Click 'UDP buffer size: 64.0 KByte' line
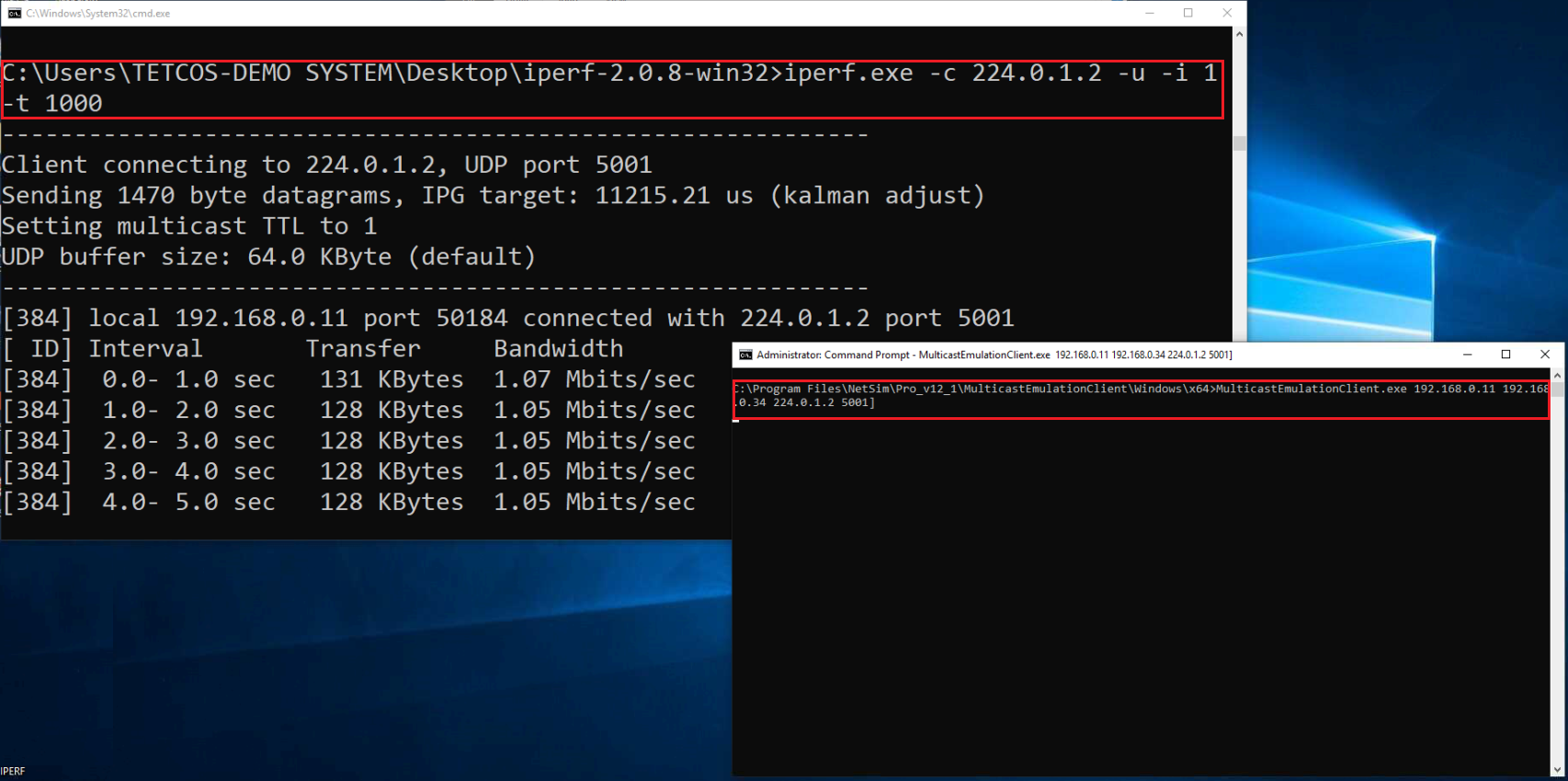The image size is (1568, 781). [x=268, y=256]
